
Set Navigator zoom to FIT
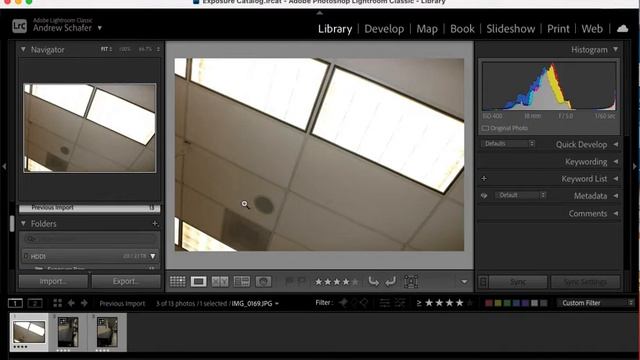click(106, 49)
